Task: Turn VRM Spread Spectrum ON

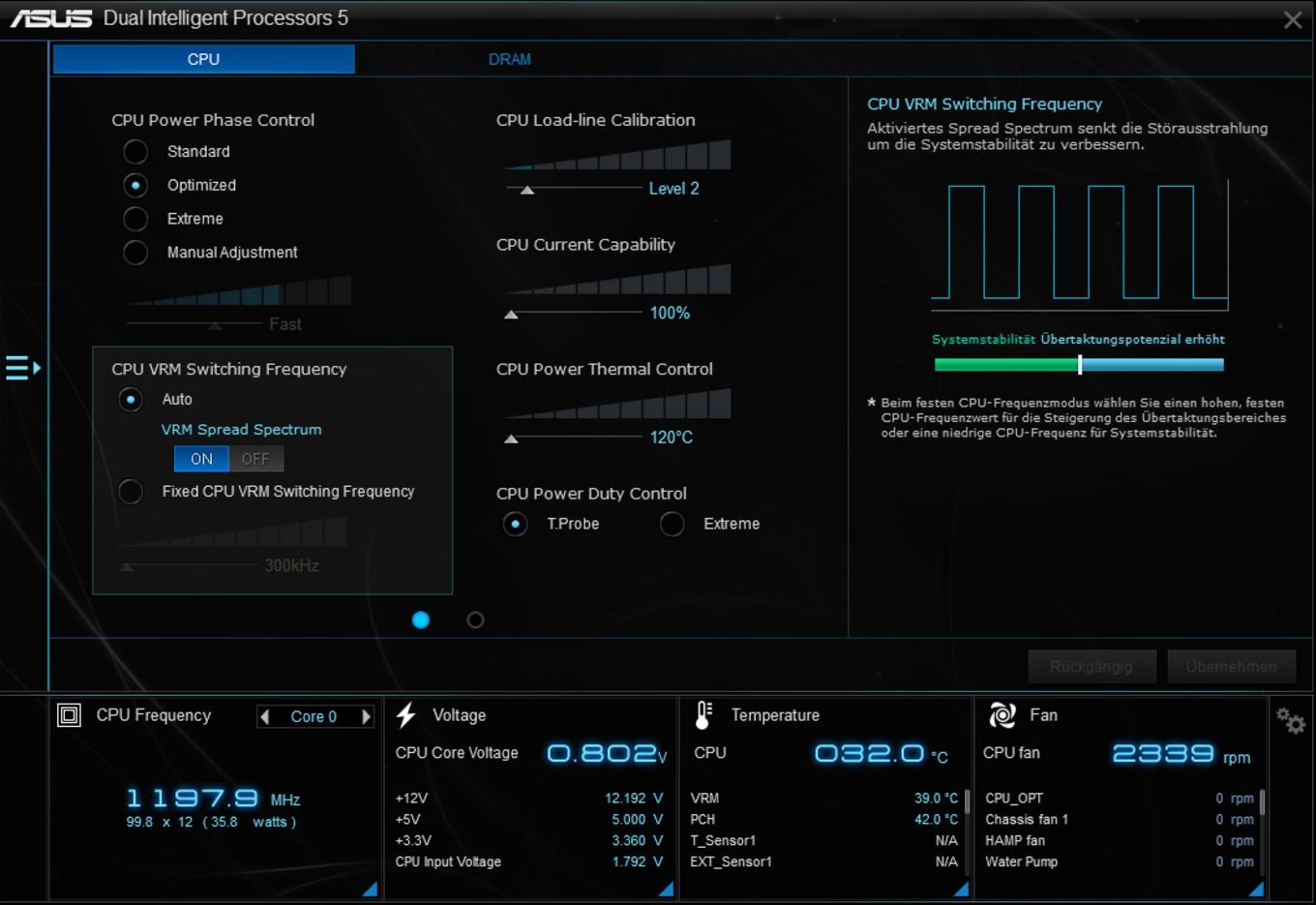Action: [x=201, y=459]
